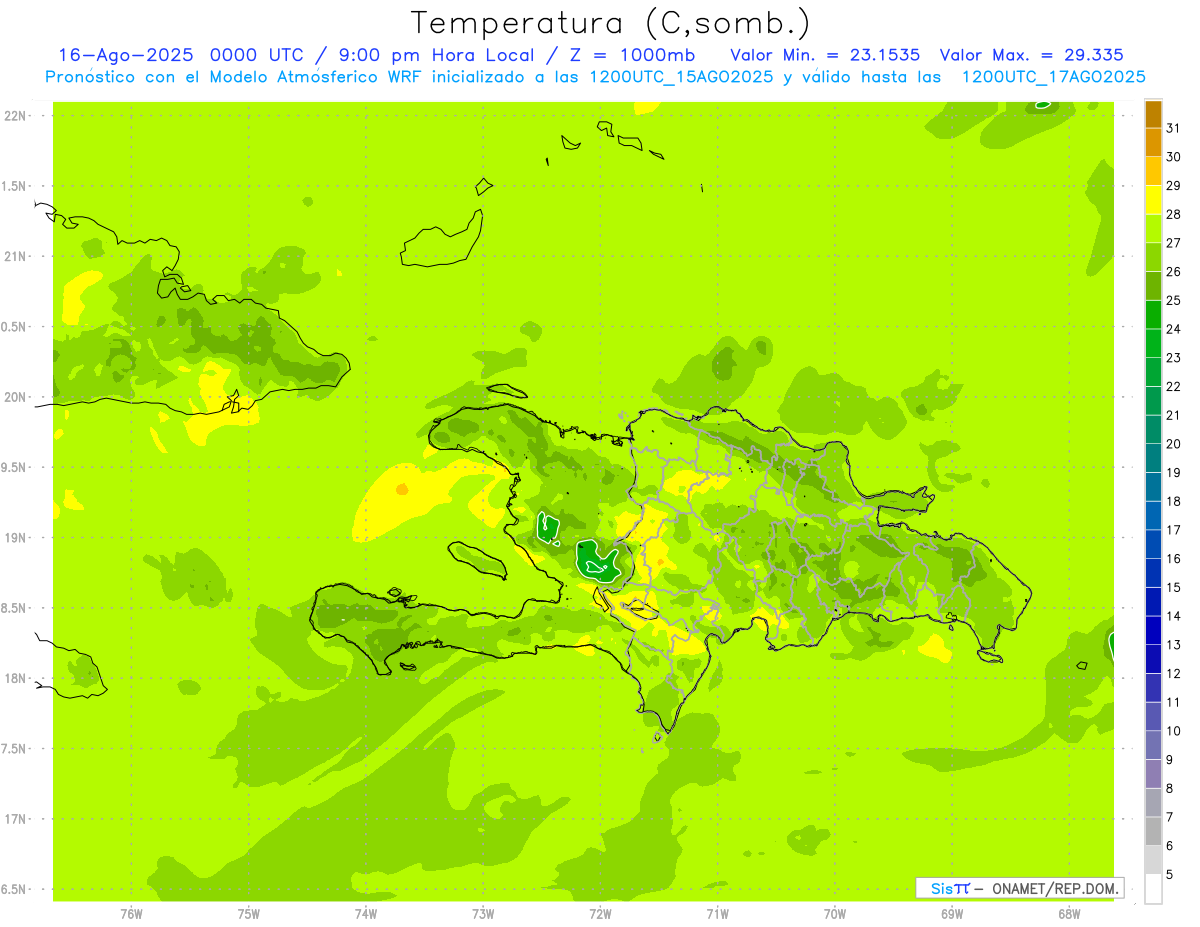This screenshot has height=927, width=1200.
Task: Click the '70W' longitude label
Action: 834,914
